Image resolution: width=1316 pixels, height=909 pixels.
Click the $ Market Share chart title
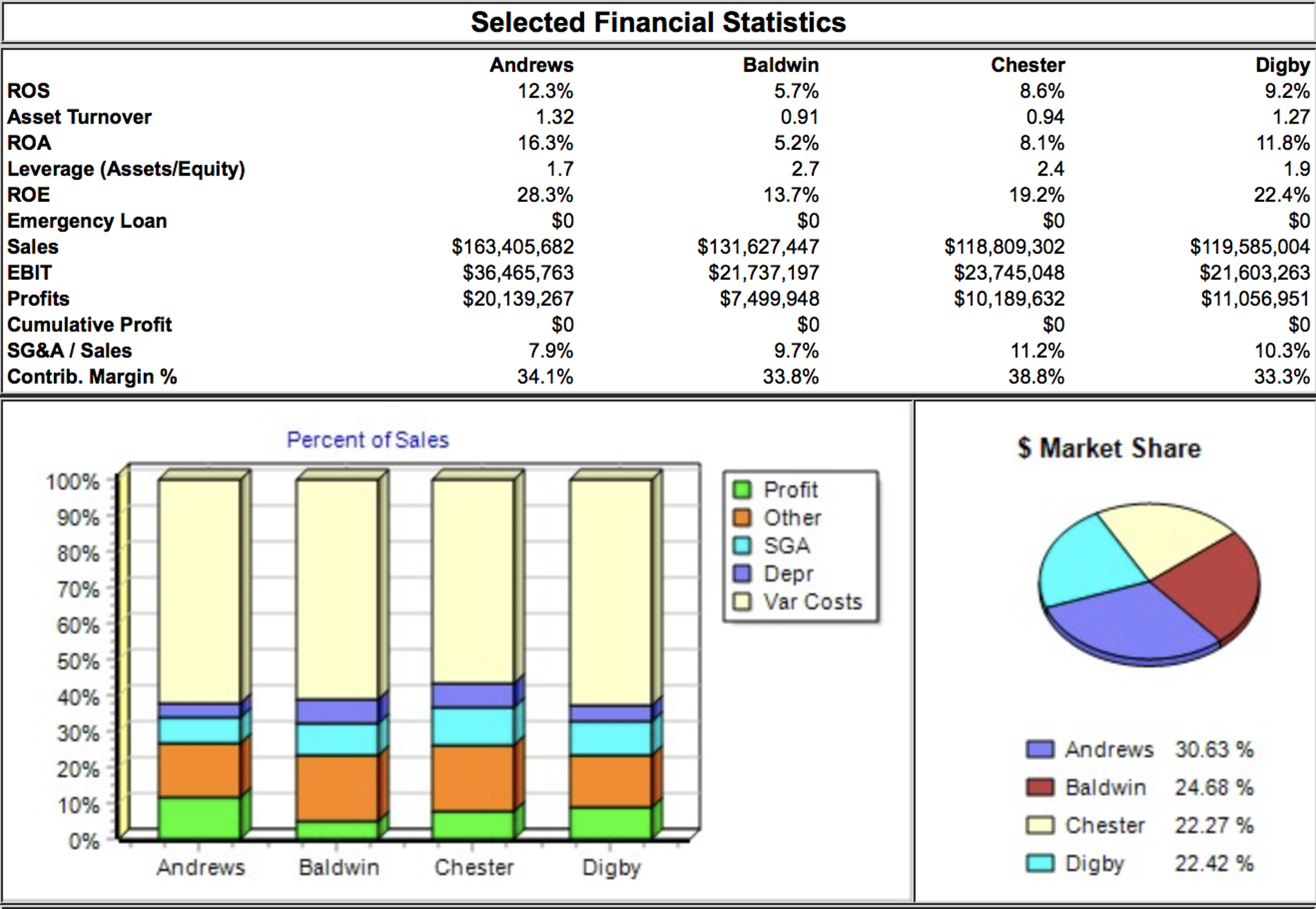(x=1109, y=448)
